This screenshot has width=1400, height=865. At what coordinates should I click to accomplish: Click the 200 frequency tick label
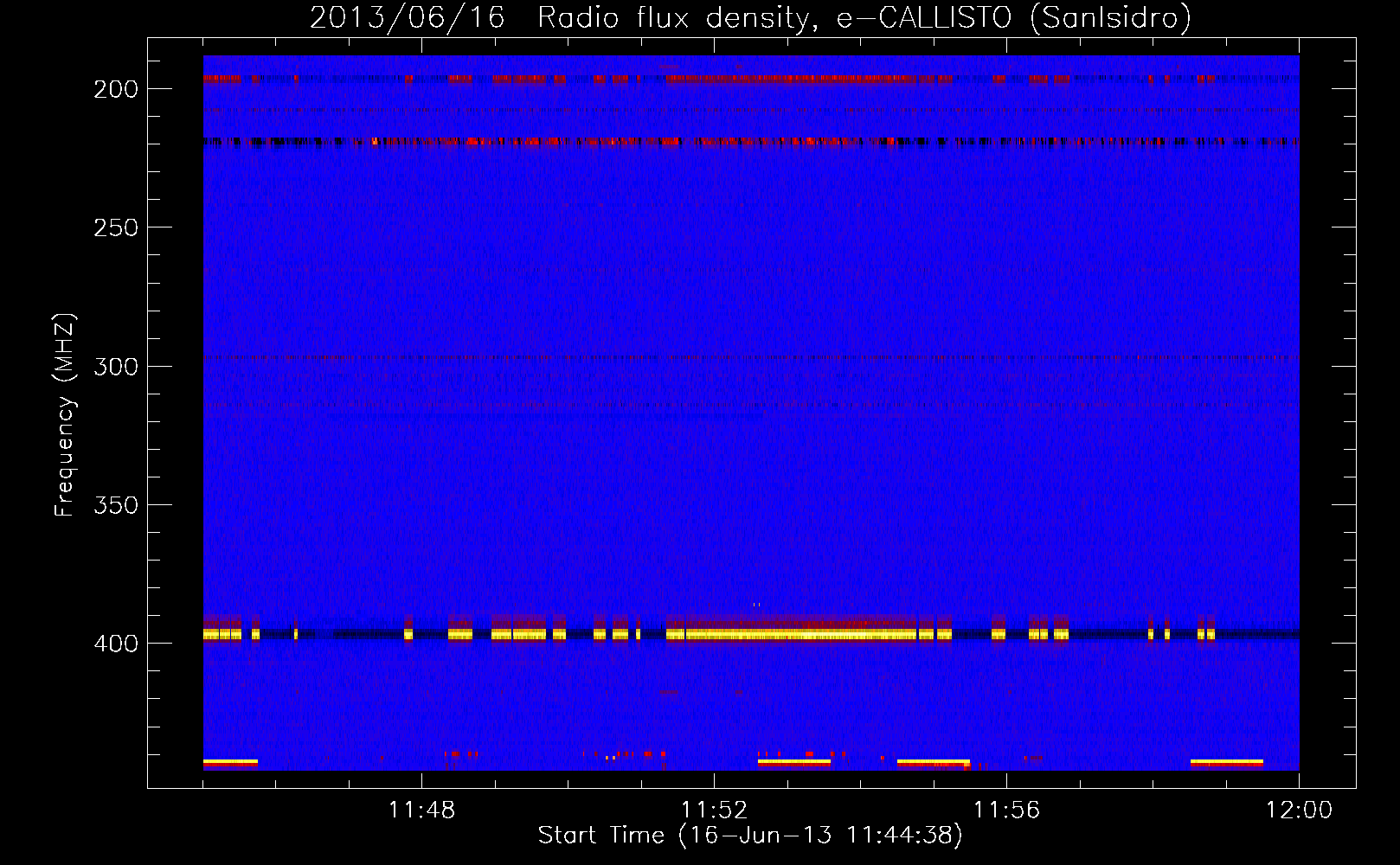tap(116, 89)
